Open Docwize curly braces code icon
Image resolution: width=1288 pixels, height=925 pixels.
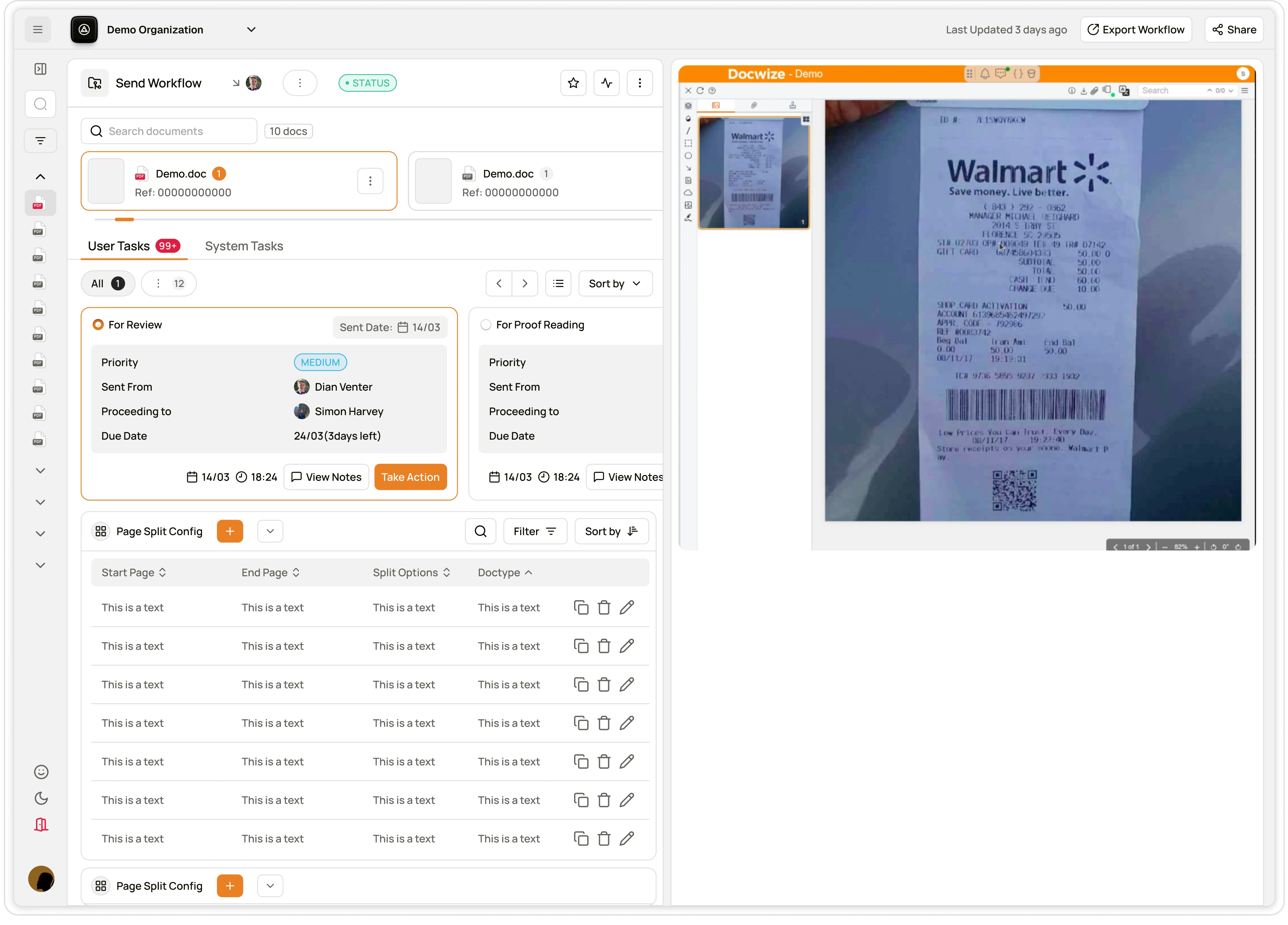(1018, 74)
